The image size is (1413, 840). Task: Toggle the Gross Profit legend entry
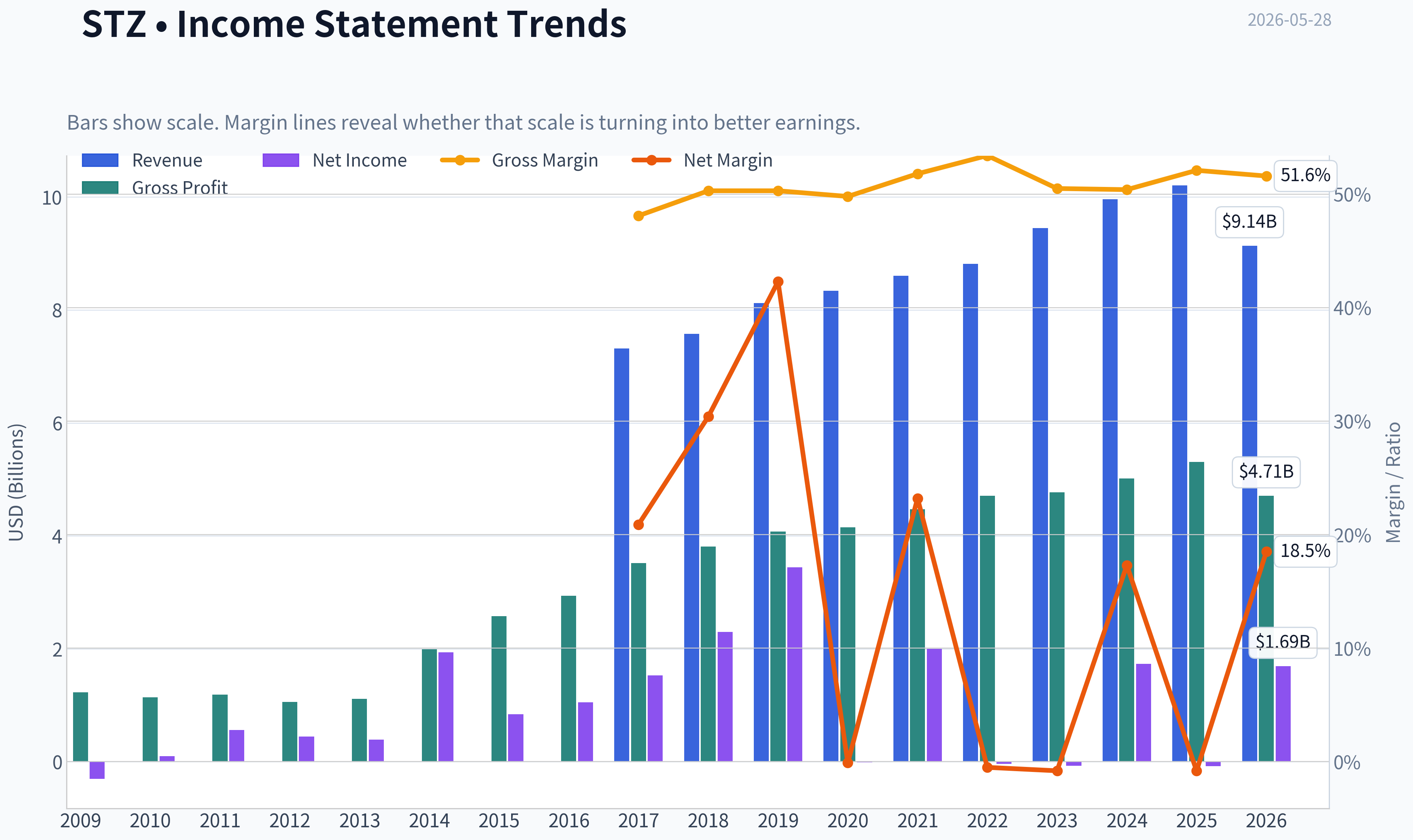[x=155, y=187]
